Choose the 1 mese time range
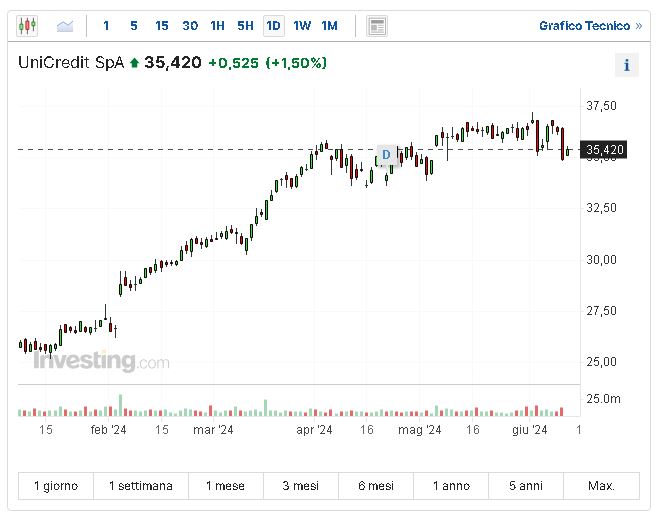This screenshot has height=515, width=657. pos(225,486)
